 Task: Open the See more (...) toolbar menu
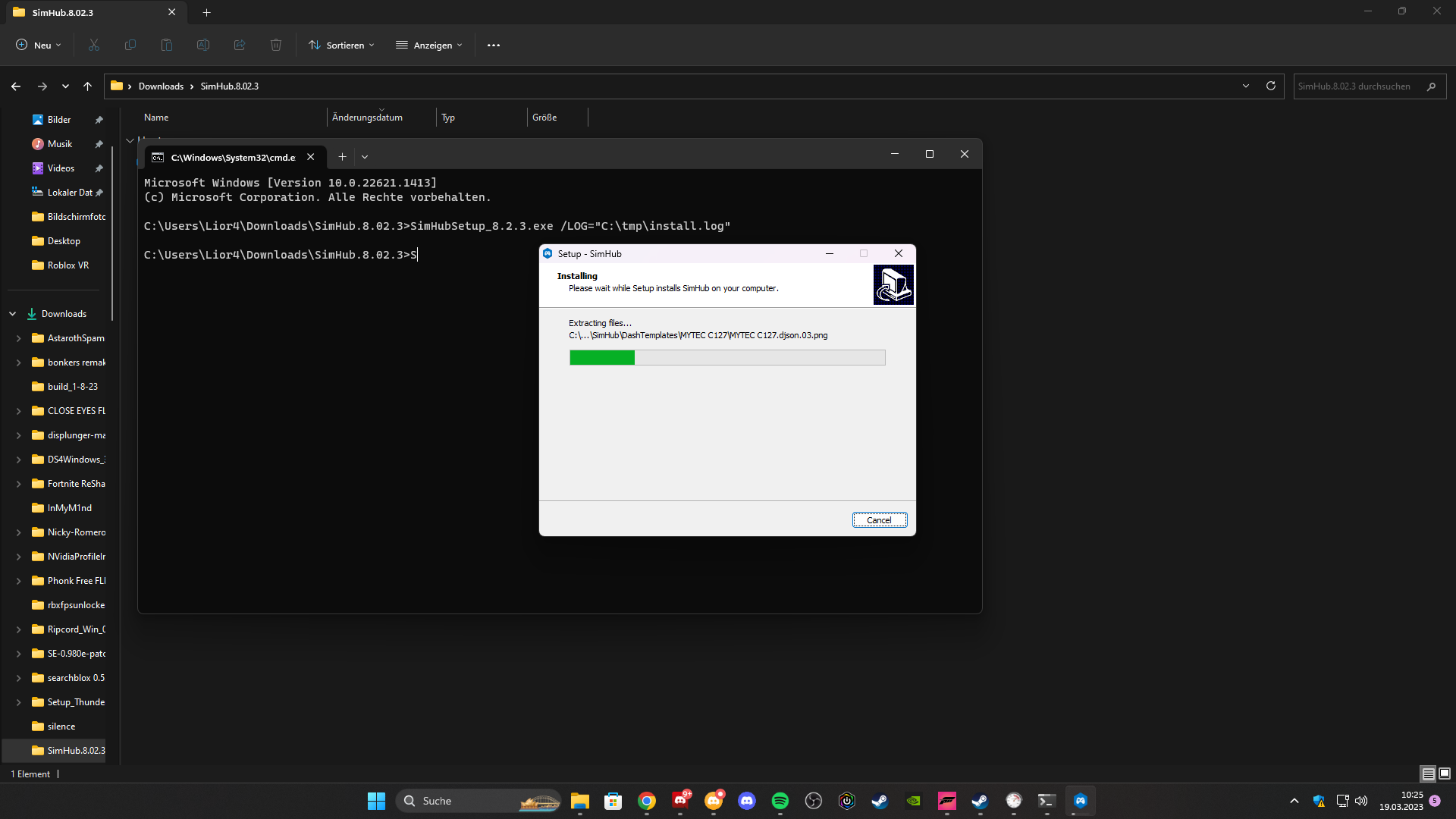(x=494, y=45)
